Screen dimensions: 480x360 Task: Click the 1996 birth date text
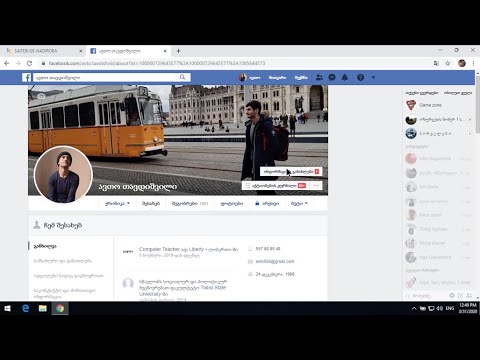[275, 274]
